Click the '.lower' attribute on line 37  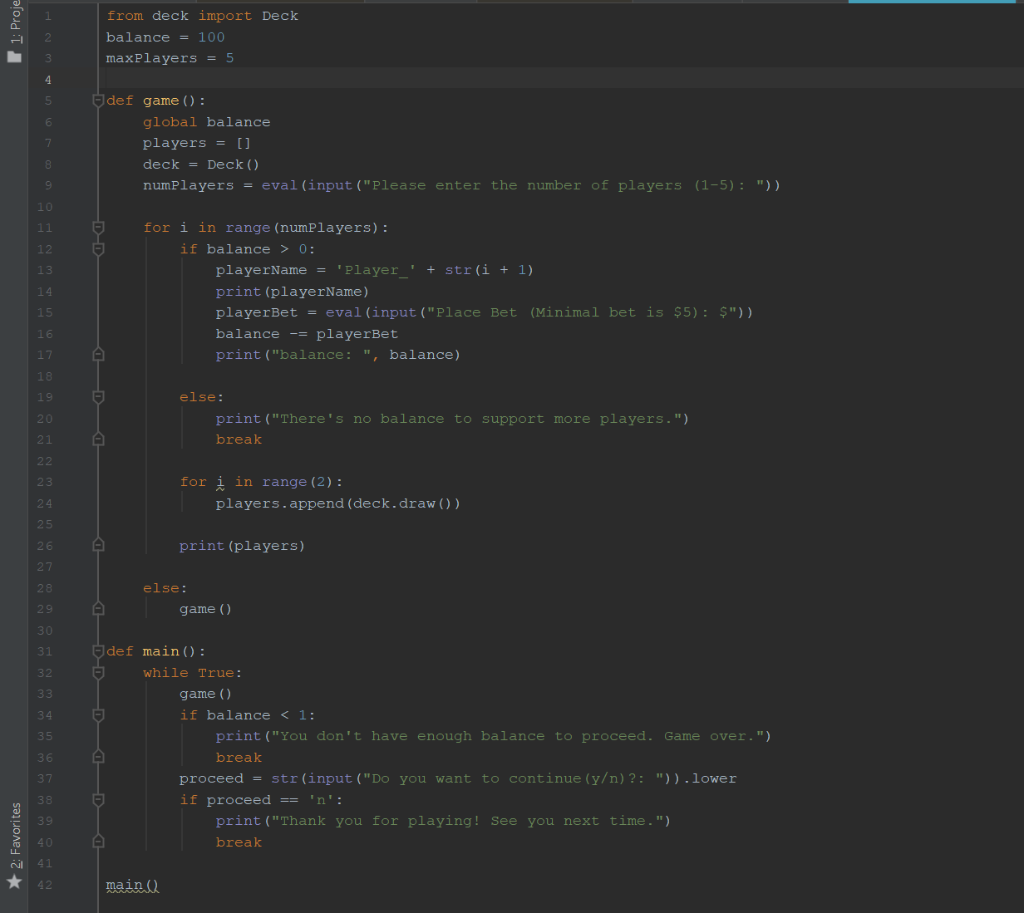[710, 778]
